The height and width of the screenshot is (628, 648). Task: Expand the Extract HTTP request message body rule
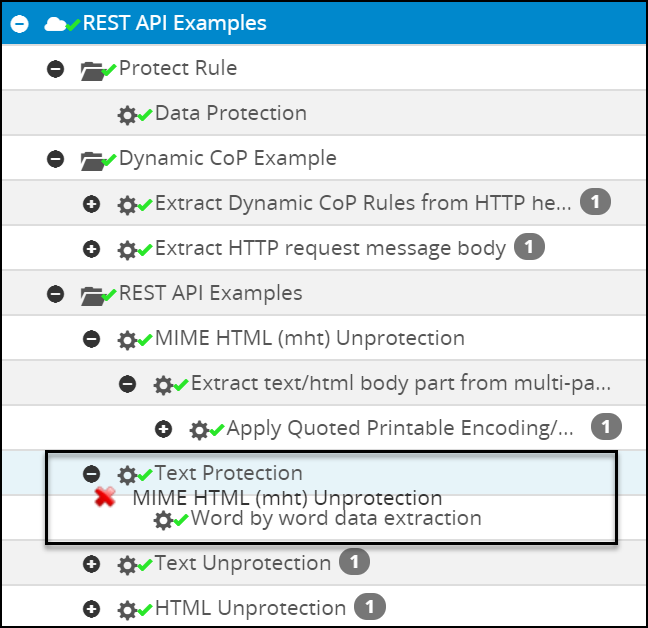point(91,249)
